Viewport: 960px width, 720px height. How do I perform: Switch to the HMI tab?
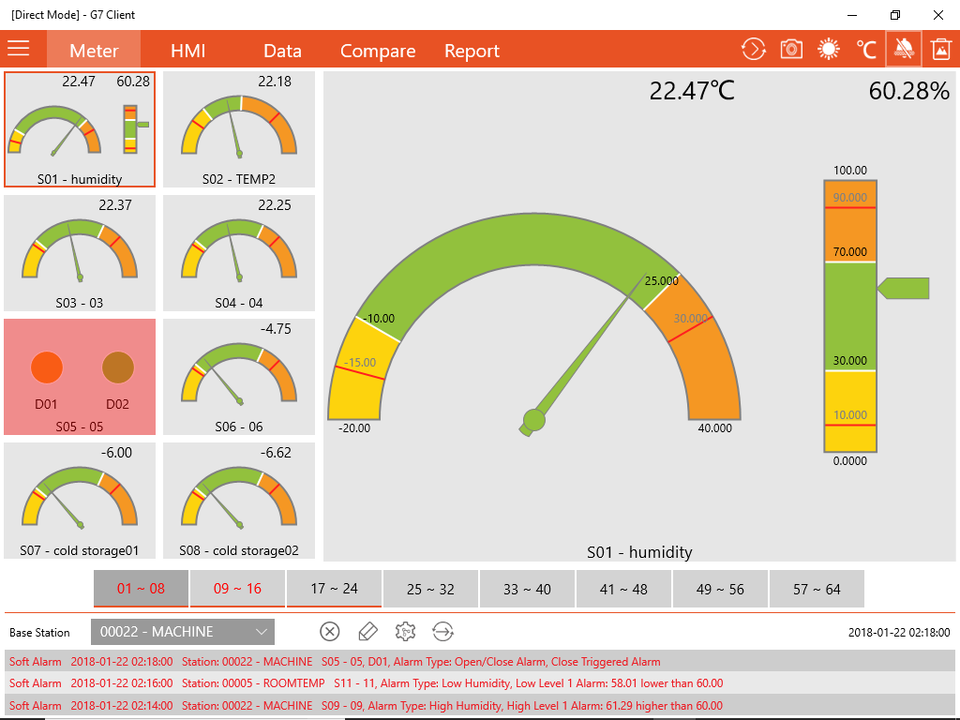pos(188,51)
